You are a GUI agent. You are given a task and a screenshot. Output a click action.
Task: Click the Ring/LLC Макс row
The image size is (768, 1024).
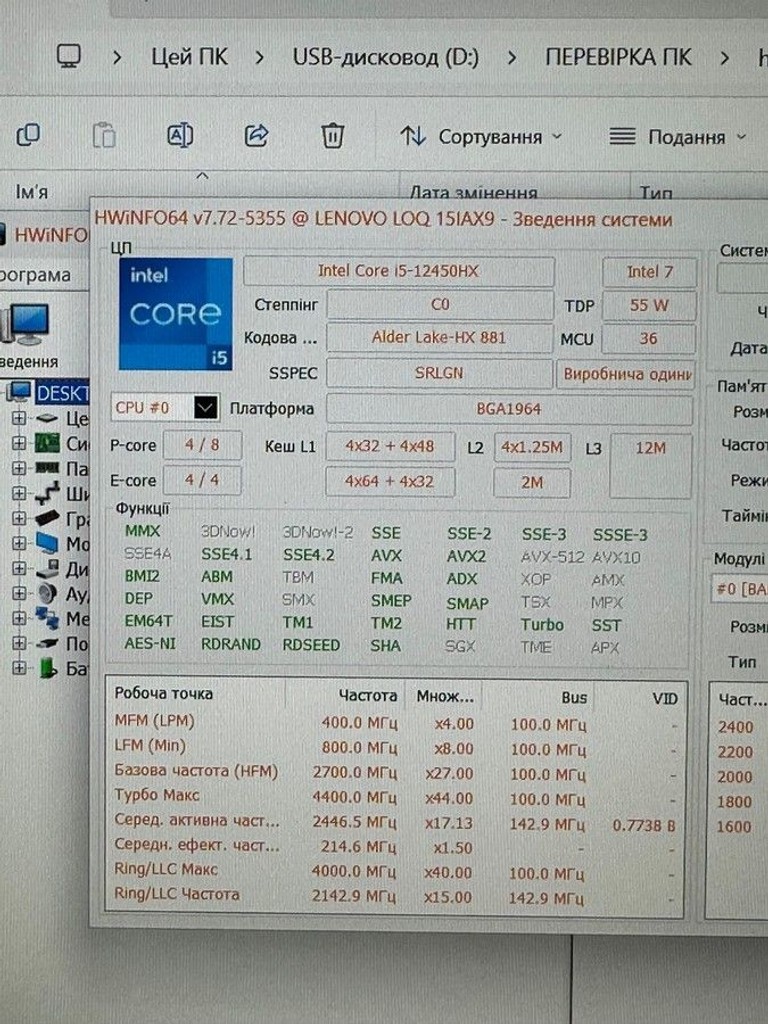pyautogui.click(x=395, y=871)
